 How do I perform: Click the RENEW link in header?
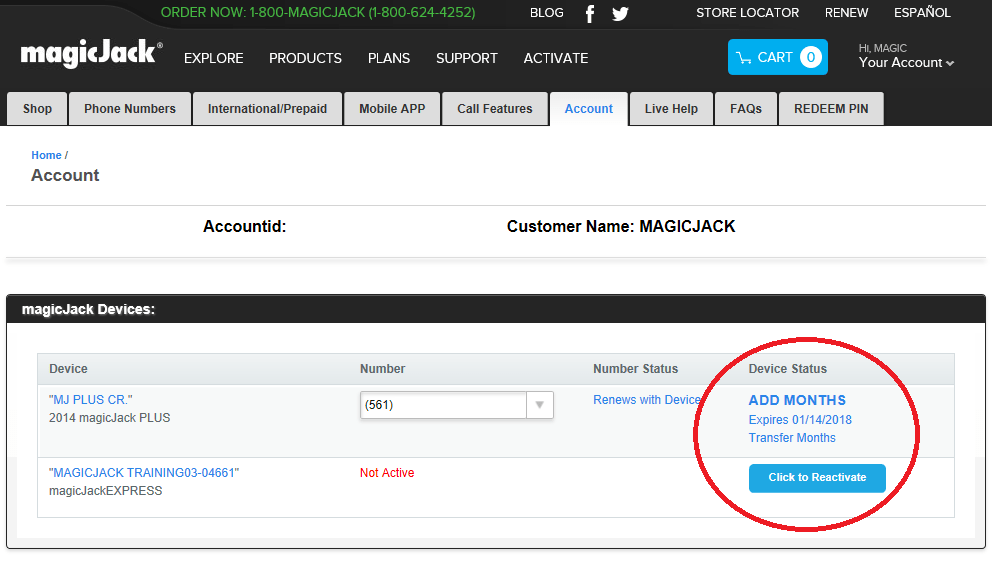tap(846, 13)
